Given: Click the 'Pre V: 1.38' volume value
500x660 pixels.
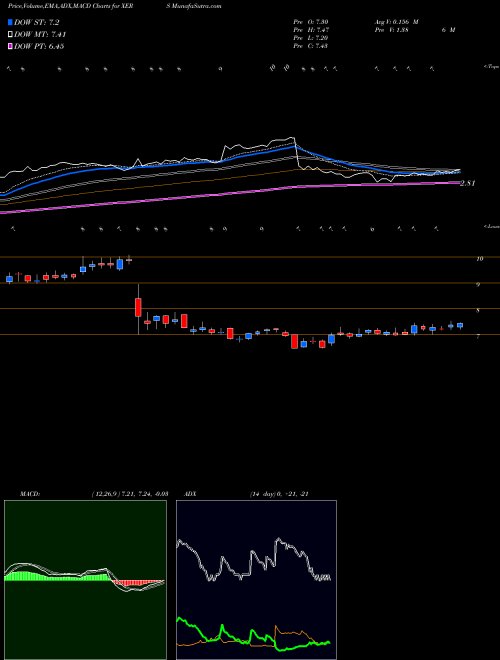Looking at the screenshot, I should pos(392,30).
